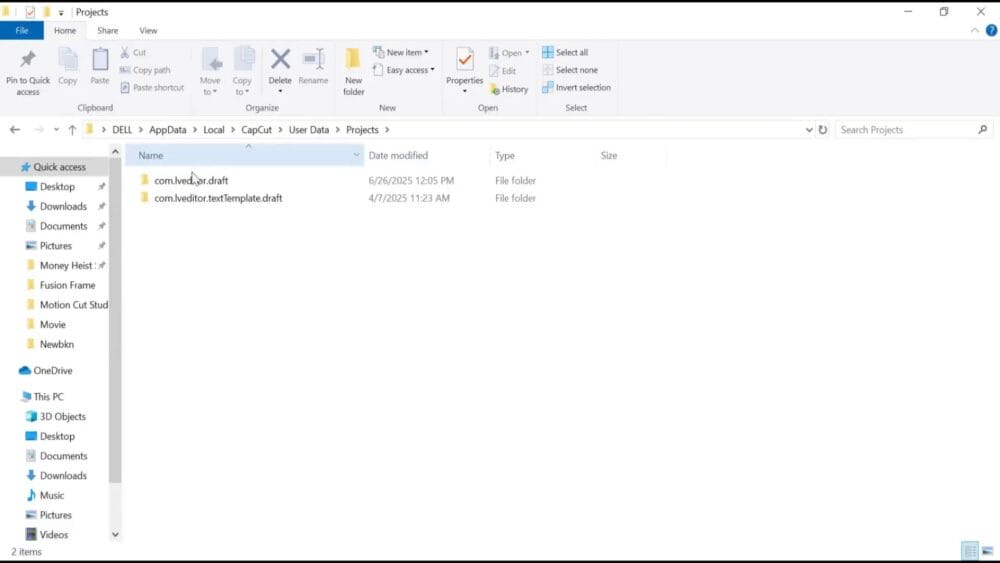Viewport: 1000px width, 563px height.
Task: Click the Search Projects input field
Action: [905, 130]
